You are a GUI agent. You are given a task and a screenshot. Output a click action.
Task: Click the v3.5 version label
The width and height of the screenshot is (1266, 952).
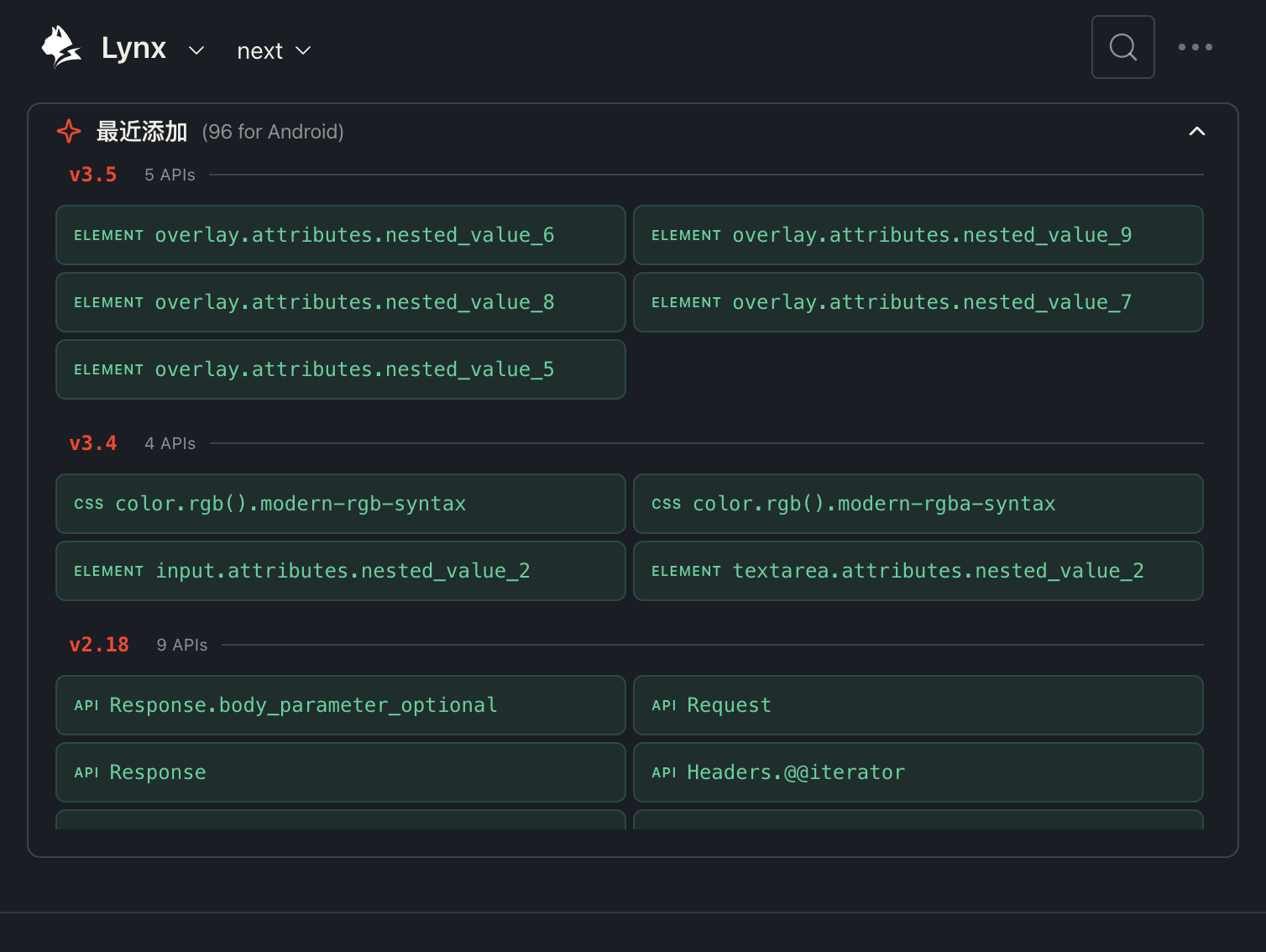point(92,174)
